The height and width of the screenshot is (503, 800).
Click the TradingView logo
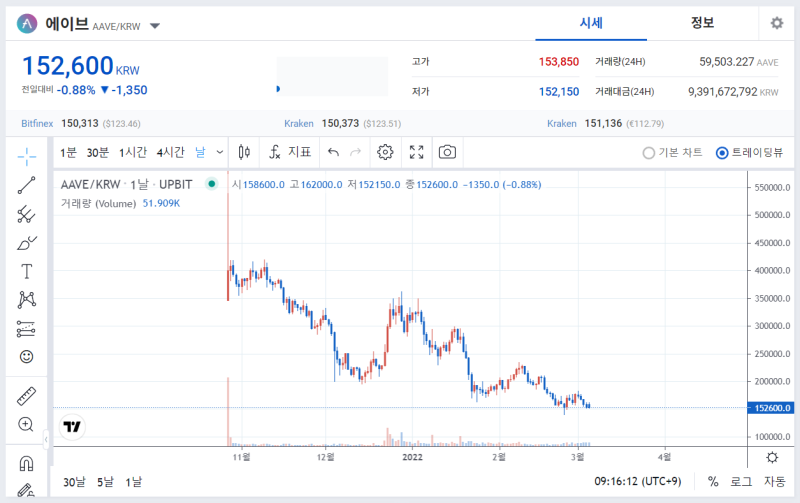(x=72, y=426)
